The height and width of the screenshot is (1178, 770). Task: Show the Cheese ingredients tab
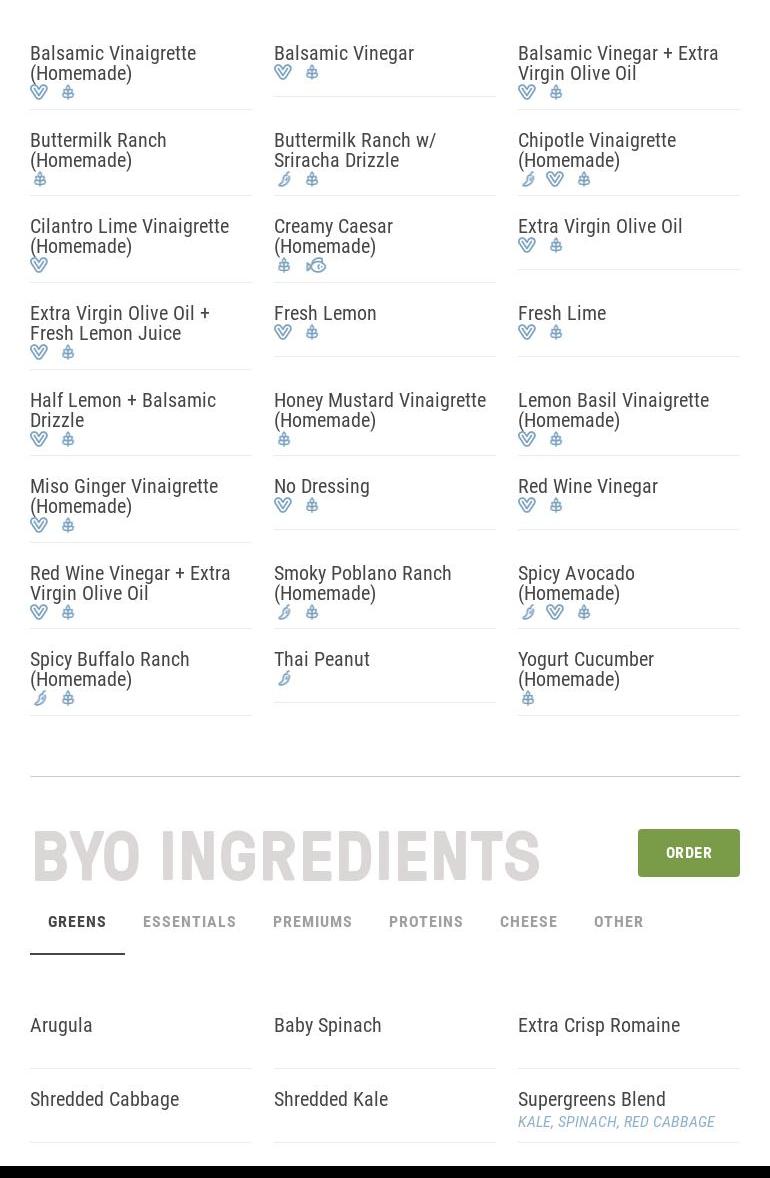pyautogui.click(x=529, y=922)
